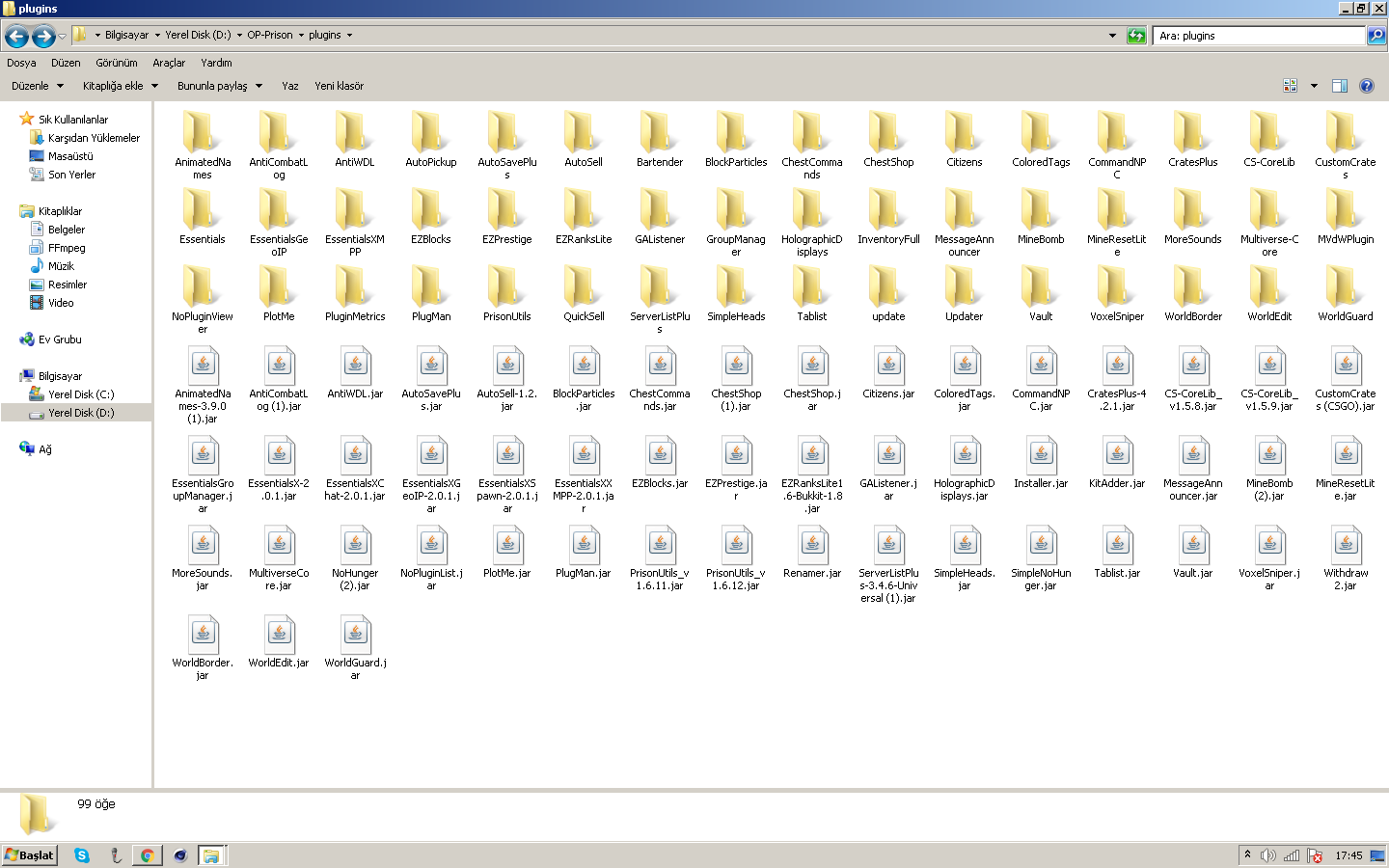This screenshot has width=1389, height=868.
Task: Open the Müzik library in the sidebar
Action: (x=52, y=266)
